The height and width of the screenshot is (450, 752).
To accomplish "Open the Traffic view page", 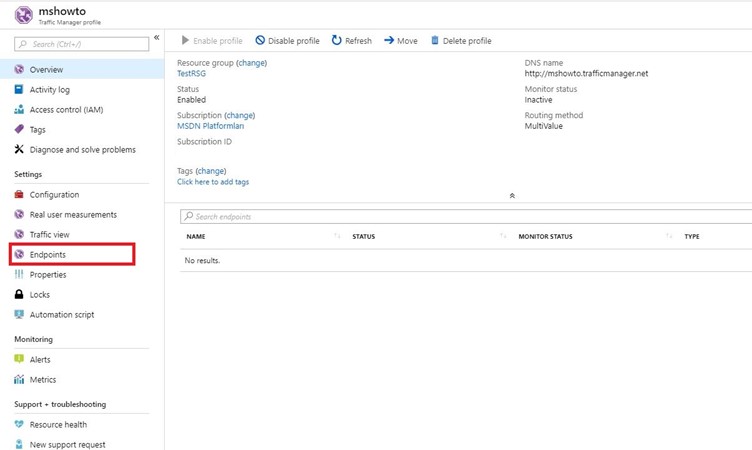I will tap(49, 235).
